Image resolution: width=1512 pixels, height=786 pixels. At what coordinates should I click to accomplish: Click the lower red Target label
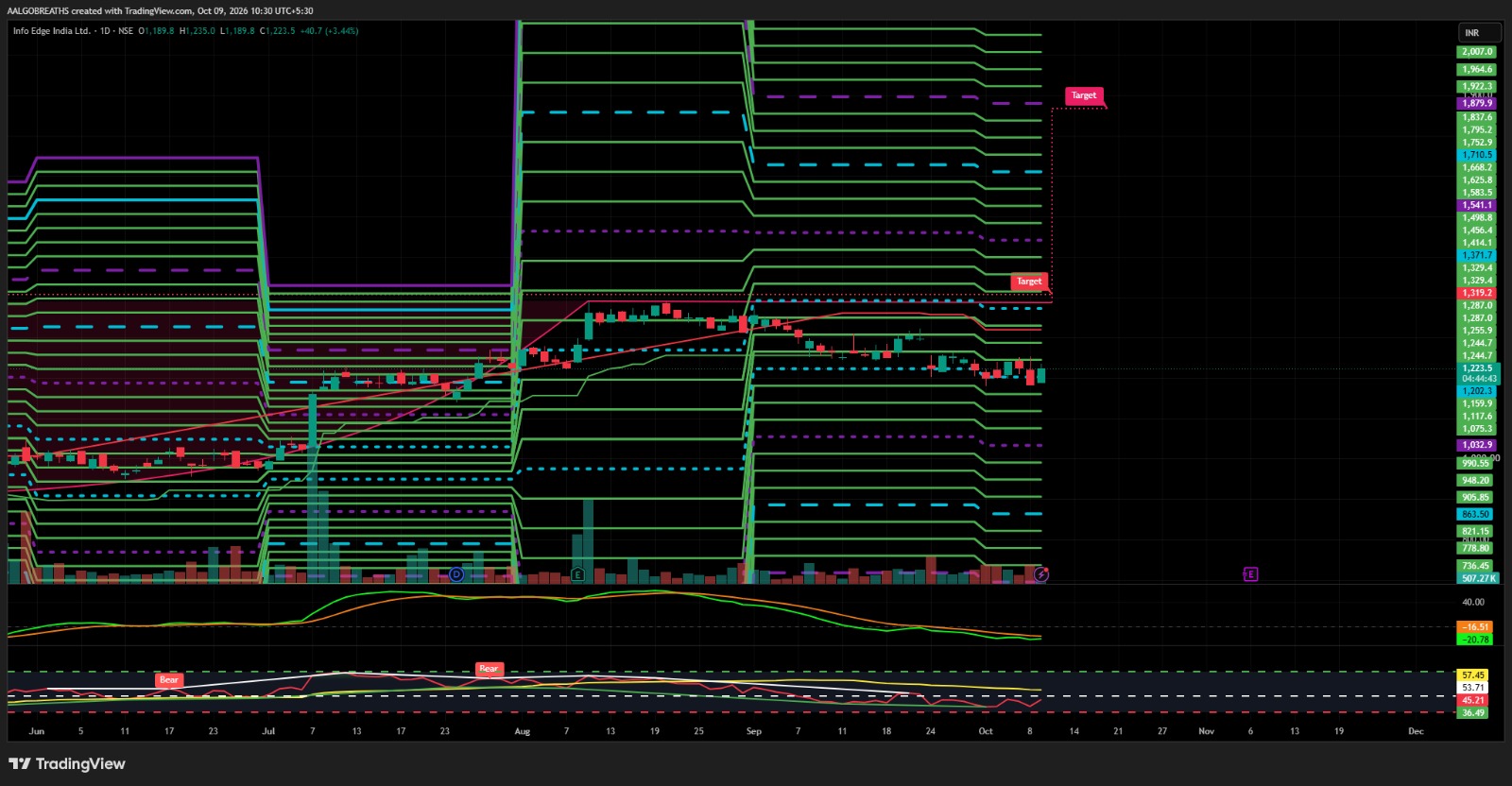point(1029,282)
